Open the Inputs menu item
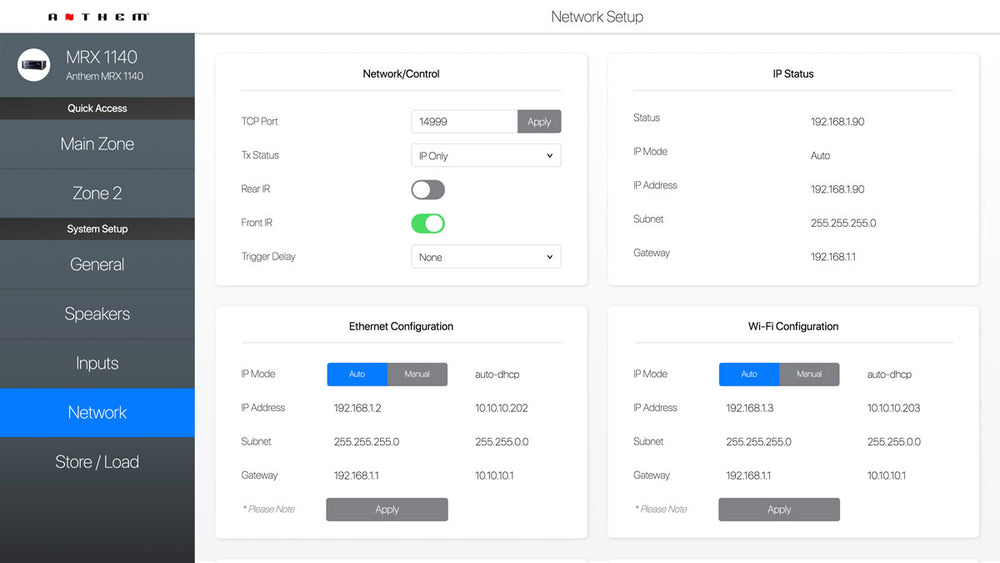This screenshot has height=563, width=1000. point(97,363)
